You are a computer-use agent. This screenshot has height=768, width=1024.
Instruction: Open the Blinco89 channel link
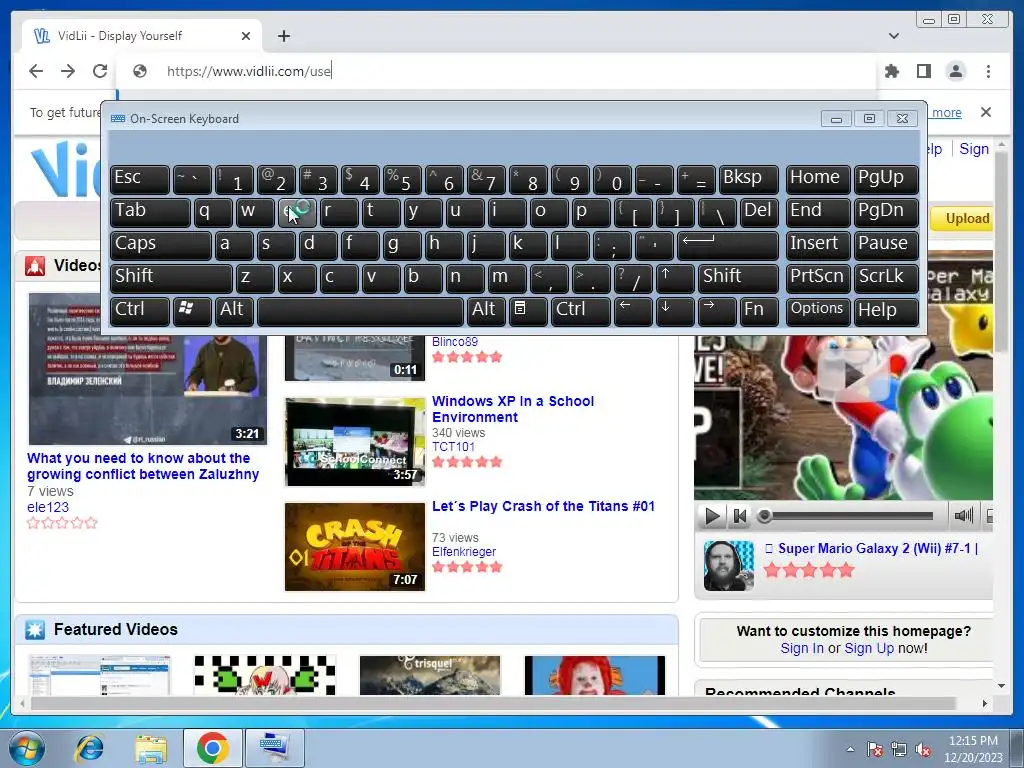tap(455, 342)
